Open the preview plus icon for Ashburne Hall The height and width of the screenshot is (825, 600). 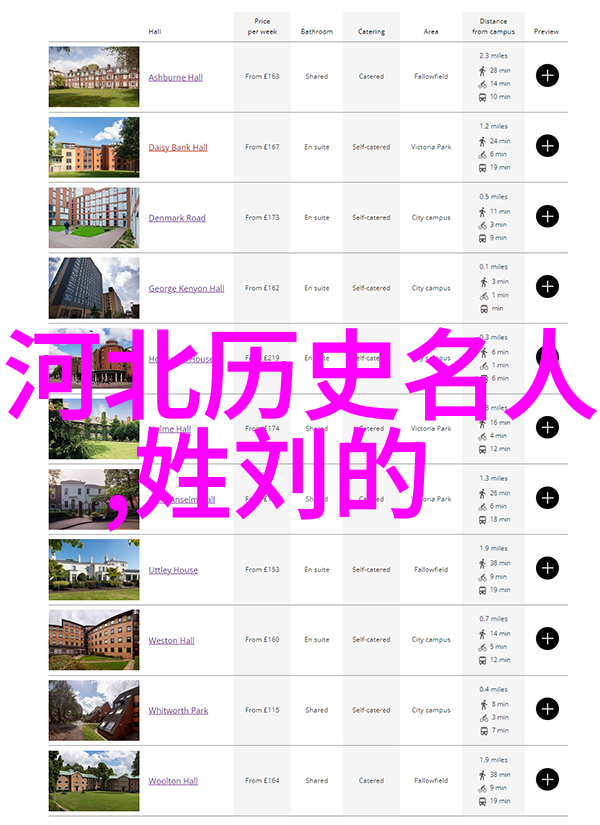pyautogui.click(x=547, y=76)
